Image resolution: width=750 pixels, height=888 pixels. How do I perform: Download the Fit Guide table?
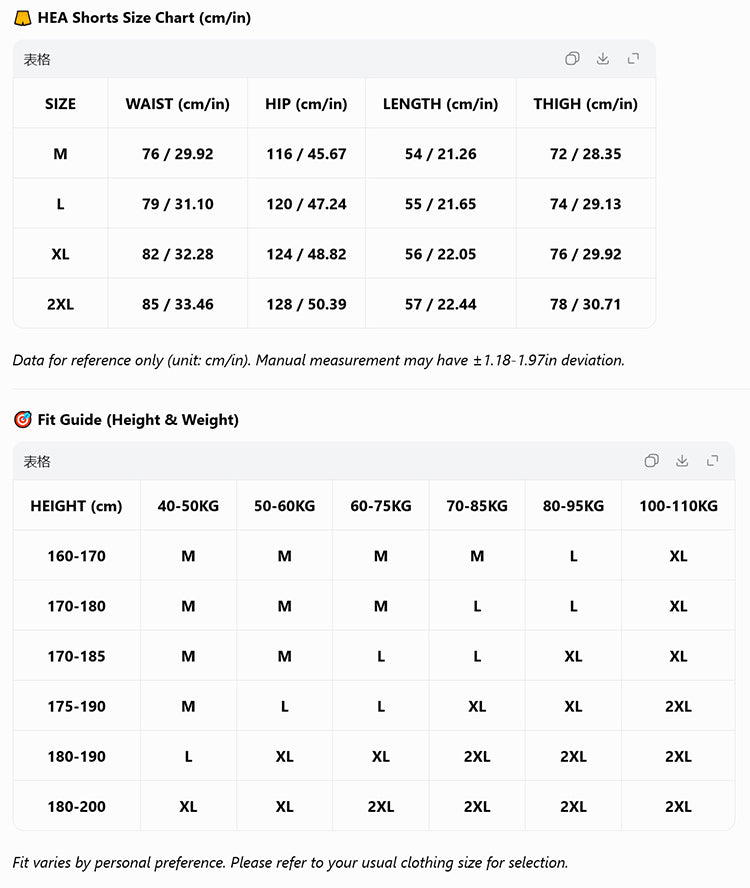point(682,460)
